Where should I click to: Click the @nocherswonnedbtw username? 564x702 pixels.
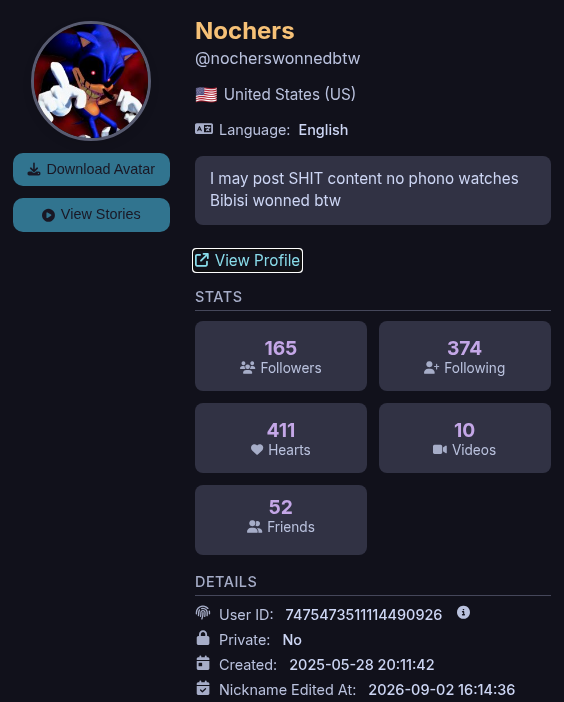point(278,59)
